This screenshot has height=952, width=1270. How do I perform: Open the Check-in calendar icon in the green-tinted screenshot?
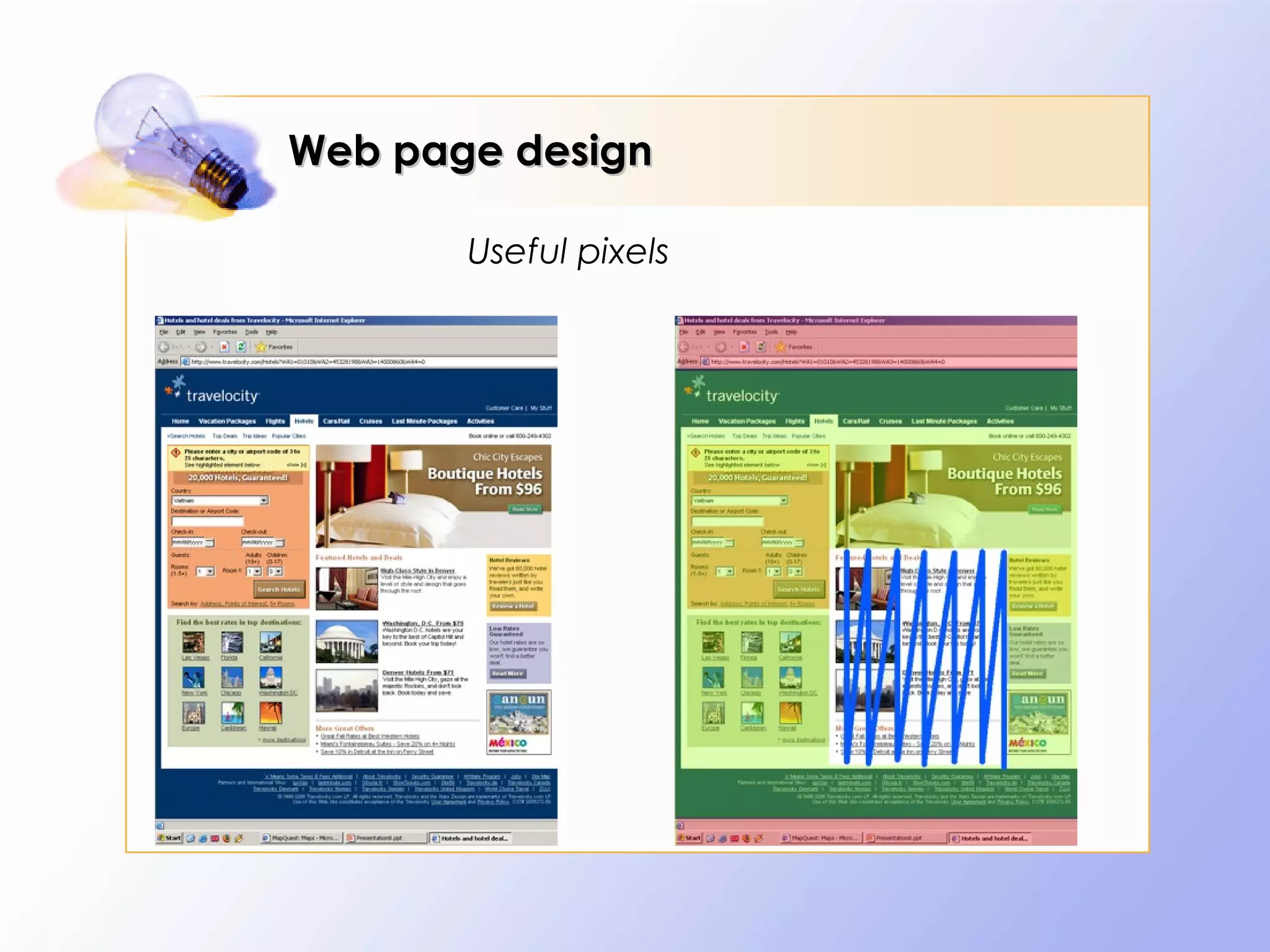pyautogui.click(x=730, y=543)
